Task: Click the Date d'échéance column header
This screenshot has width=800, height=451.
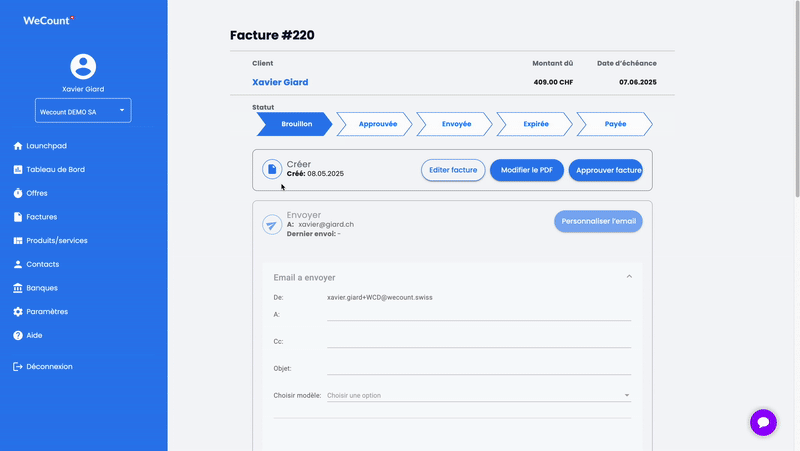Action: pyautogui.click(x=627, y=63)
